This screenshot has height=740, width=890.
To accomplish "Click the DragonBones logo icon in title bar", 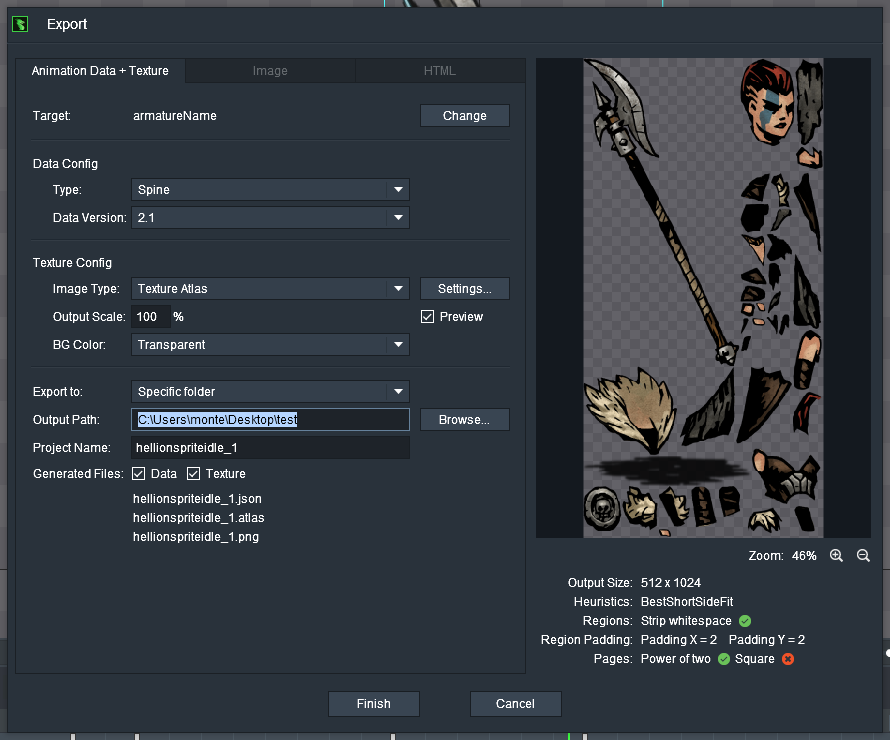I will pyautogui.click(x=20, y=24).
